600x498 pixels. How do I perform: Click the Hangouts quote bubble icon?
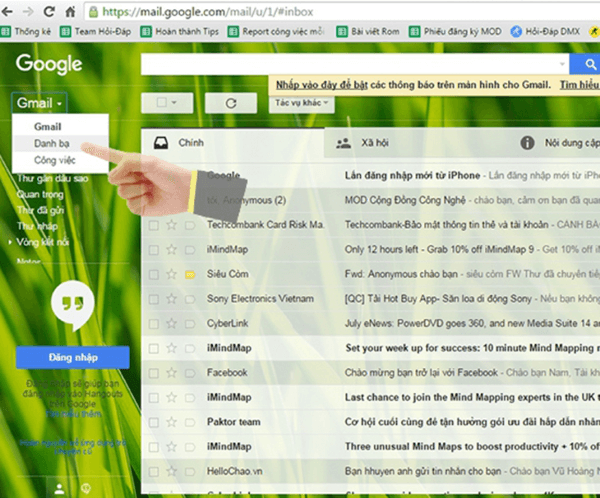pos(73,306)
